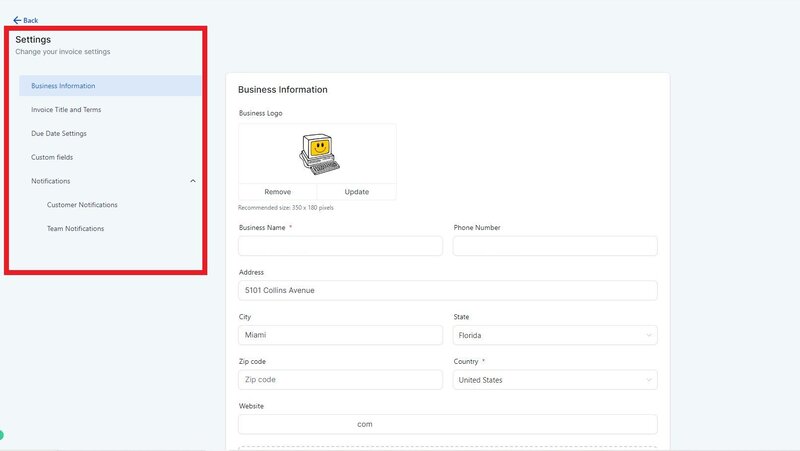The width and height of the screenshot is (800, 451).
Task: Update the business logo
Action: point(357,192)
